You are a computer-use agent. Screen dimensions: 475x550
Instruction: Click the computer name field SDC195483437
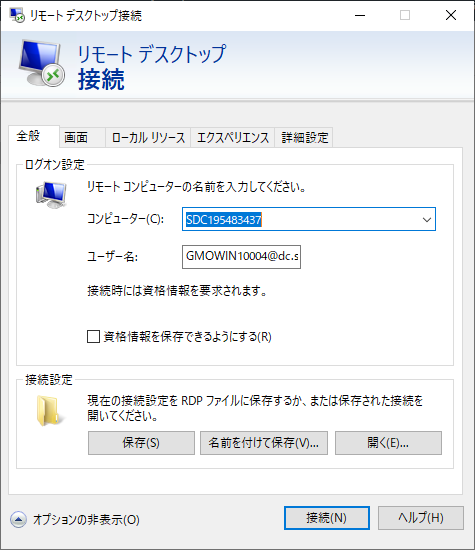tap(300, 220)
